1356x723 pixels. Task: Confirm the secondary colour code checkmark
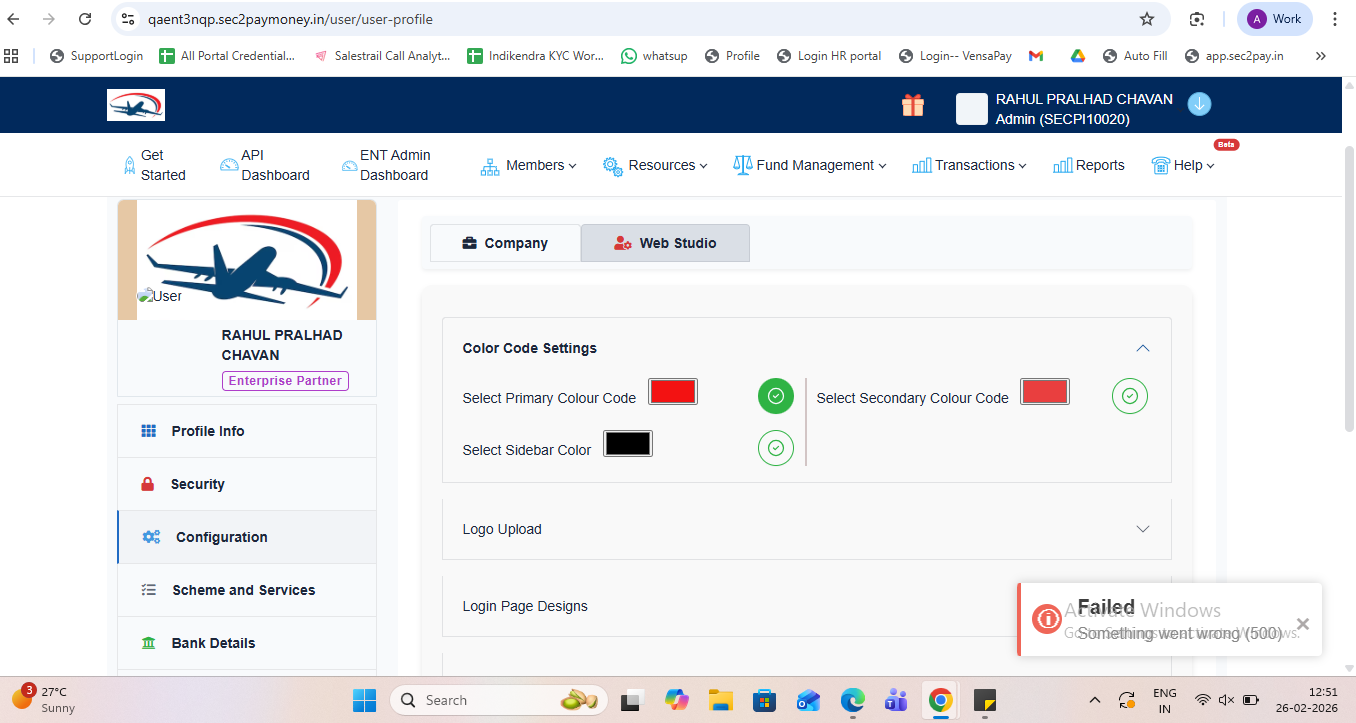tap(1129, 397)
